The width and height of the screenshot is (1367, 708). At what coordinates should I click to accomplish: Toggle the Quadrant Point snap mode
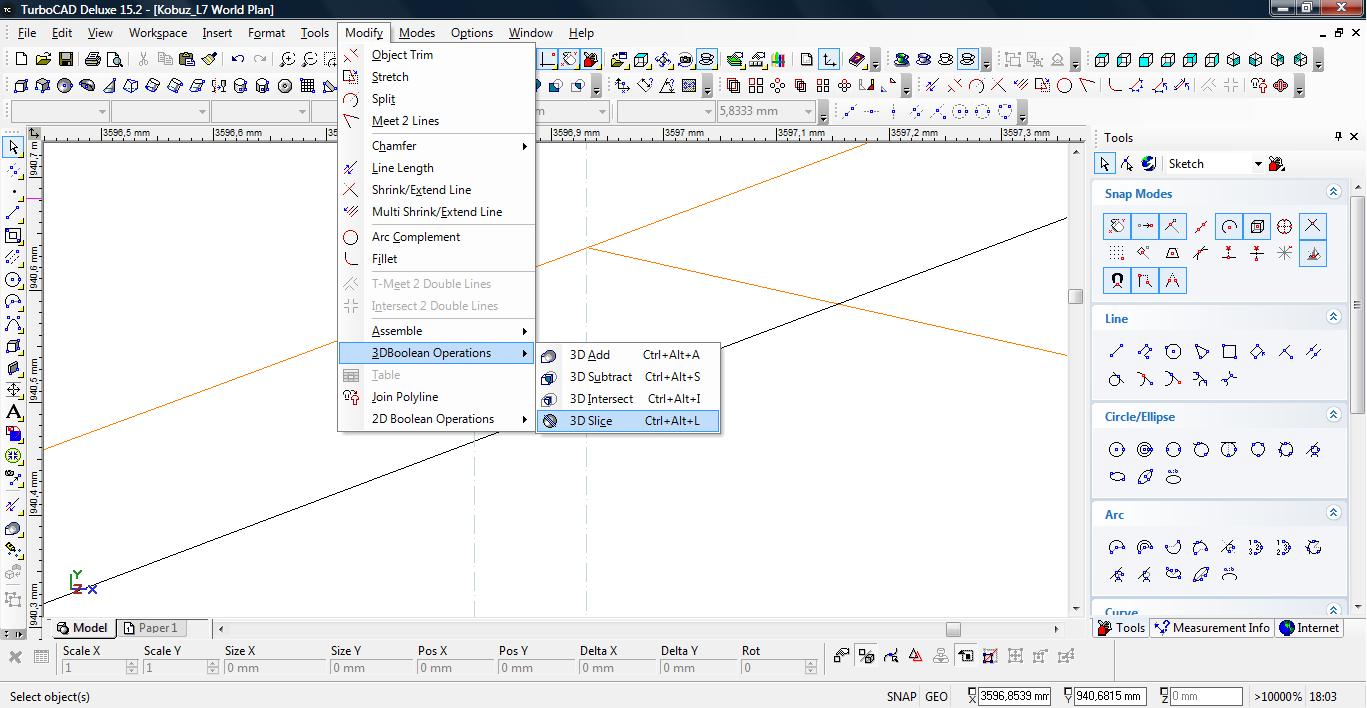(1285, 225)
